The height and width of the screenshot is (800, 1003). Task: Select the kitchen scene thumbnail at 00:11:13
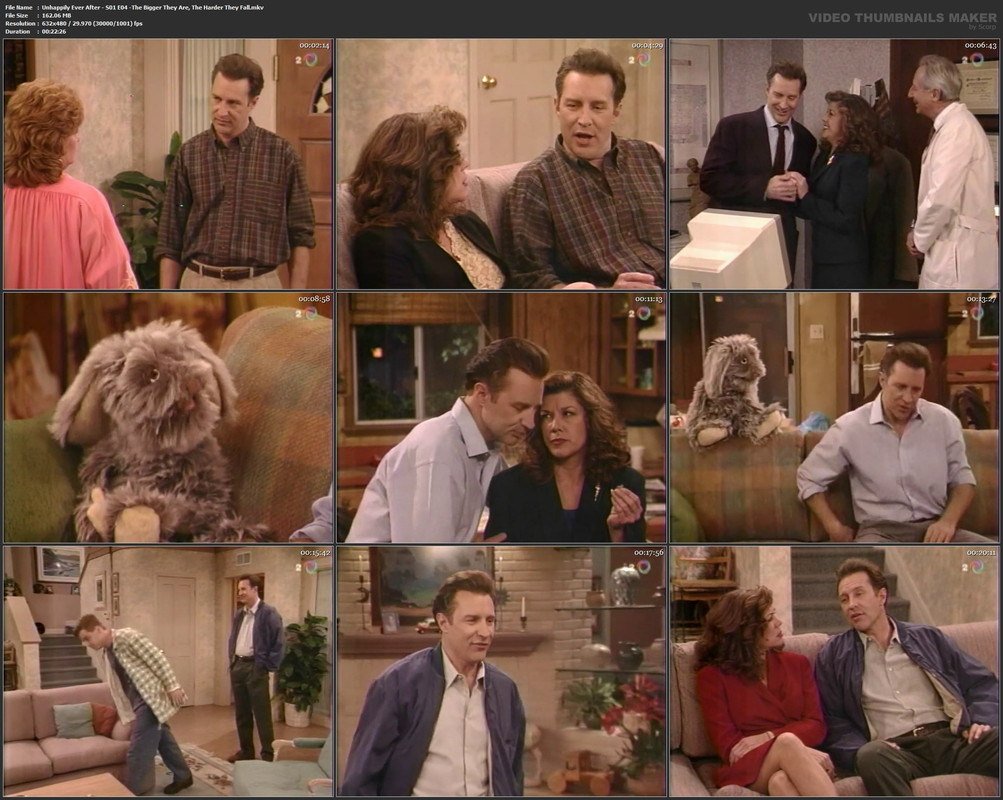click(x=502, y=418)
